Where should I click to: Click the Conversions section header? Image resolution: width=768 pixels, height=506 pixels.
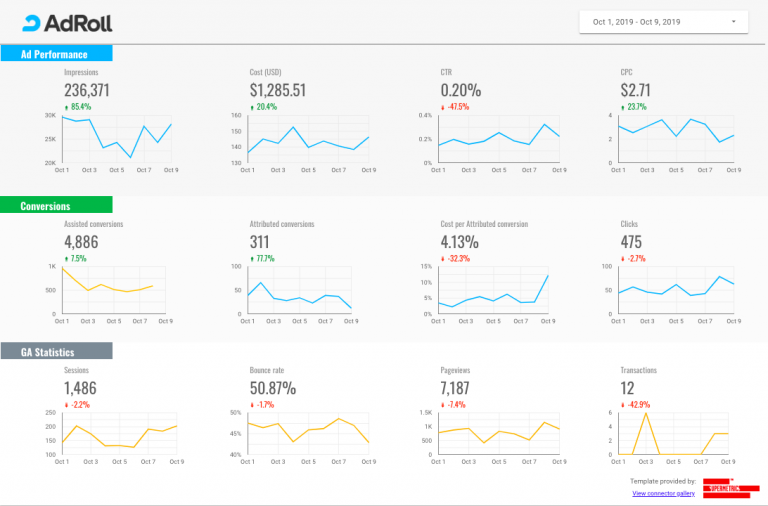coord(56,205)
